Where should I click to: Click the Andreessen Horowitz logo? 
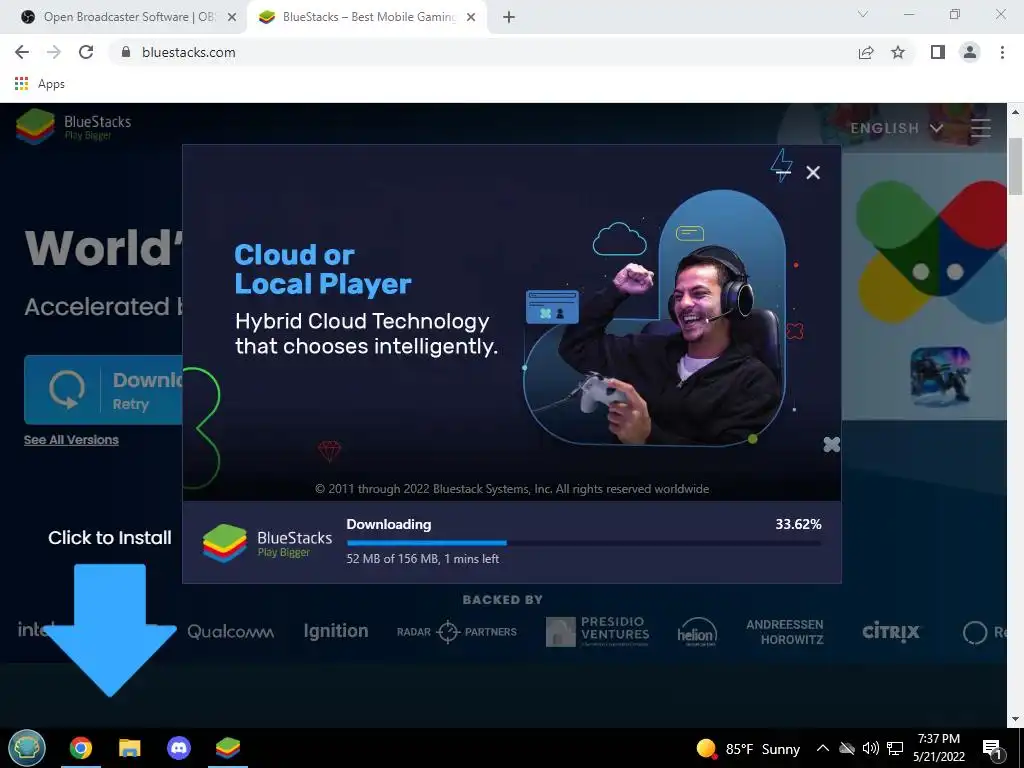click(x=785, y=632)
